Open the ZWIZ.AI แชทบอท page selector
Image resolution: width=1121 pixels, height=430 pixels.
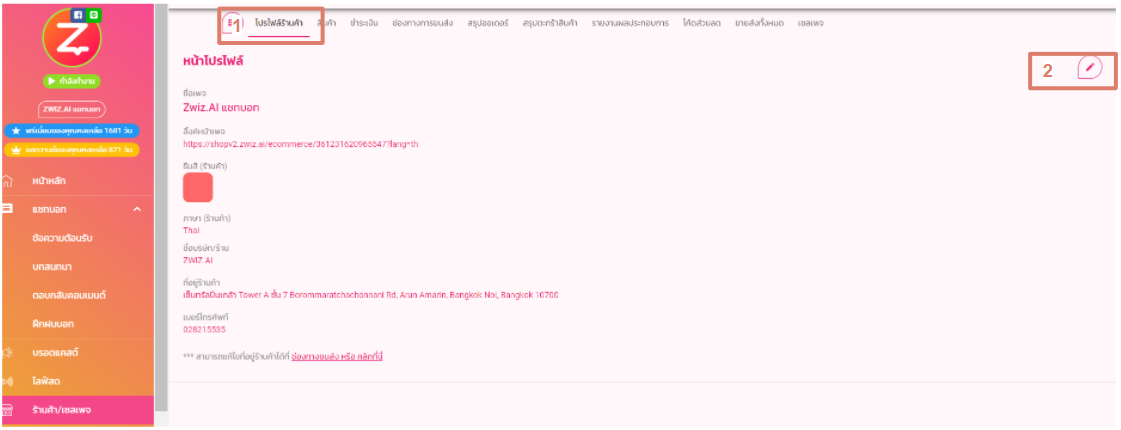[72, 108]
